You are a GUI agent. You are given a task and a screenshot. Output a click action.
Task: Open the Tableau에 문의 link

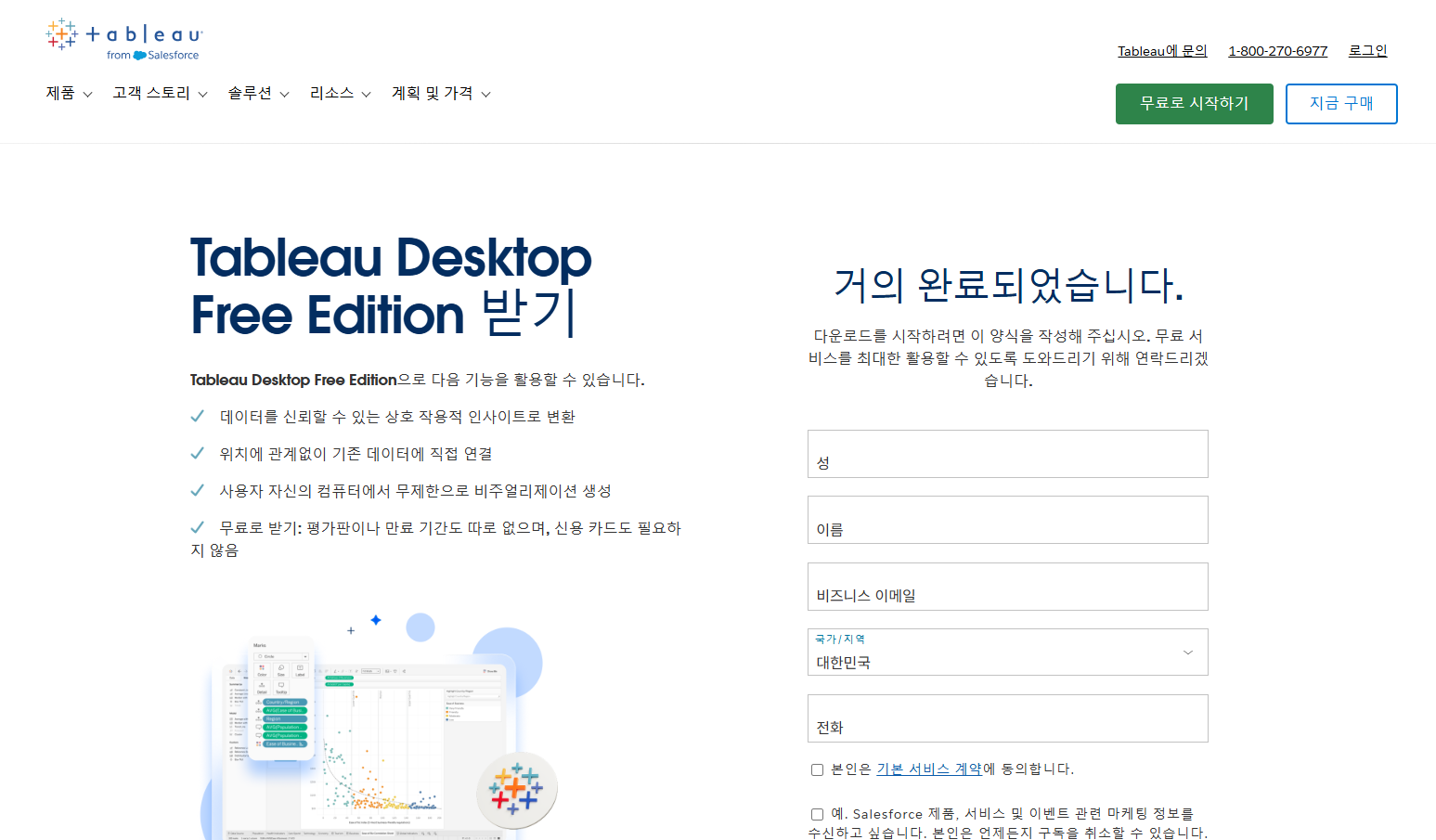[1162, 51]
